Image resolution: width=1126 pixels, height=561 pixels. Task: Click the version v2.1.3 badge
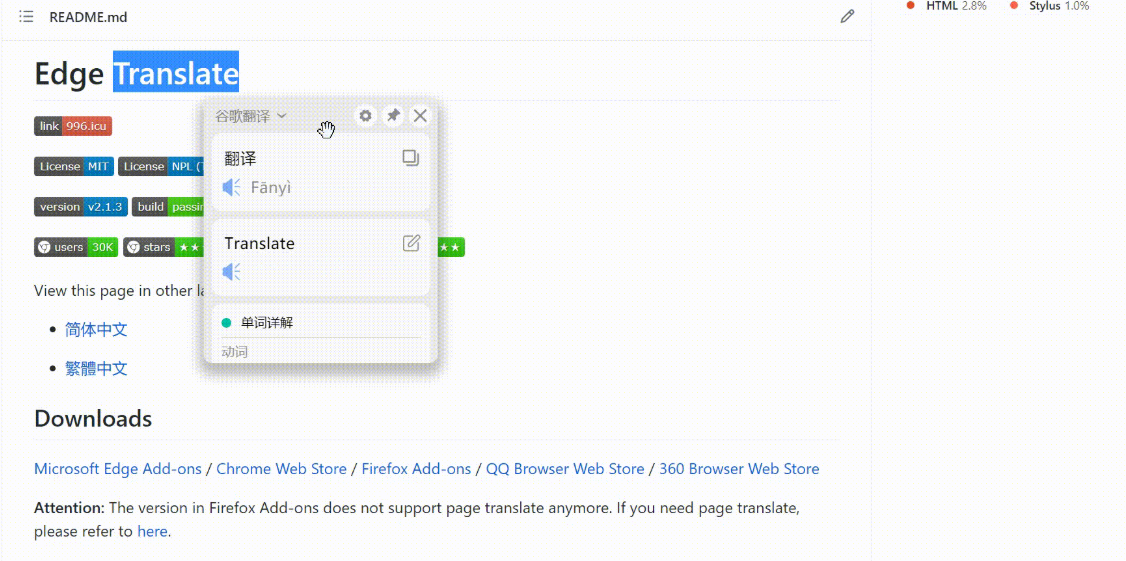(x=81, y=207)
